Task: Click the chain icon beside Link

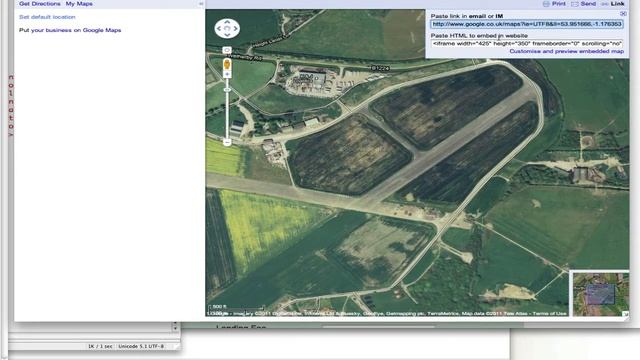Action: click(604, 4)
